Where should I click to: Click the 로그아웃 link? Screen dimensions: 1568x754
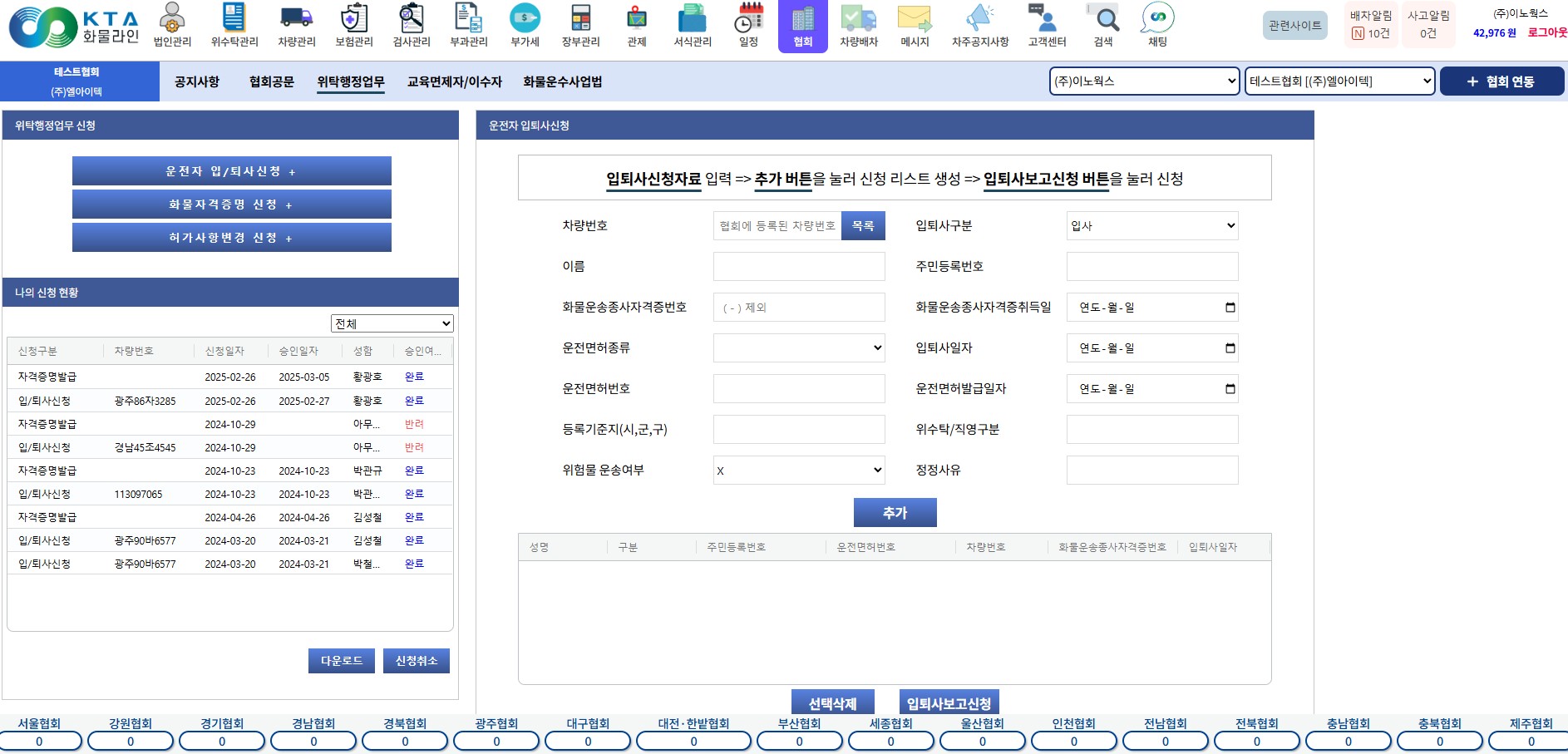(x=1546, y=33)
